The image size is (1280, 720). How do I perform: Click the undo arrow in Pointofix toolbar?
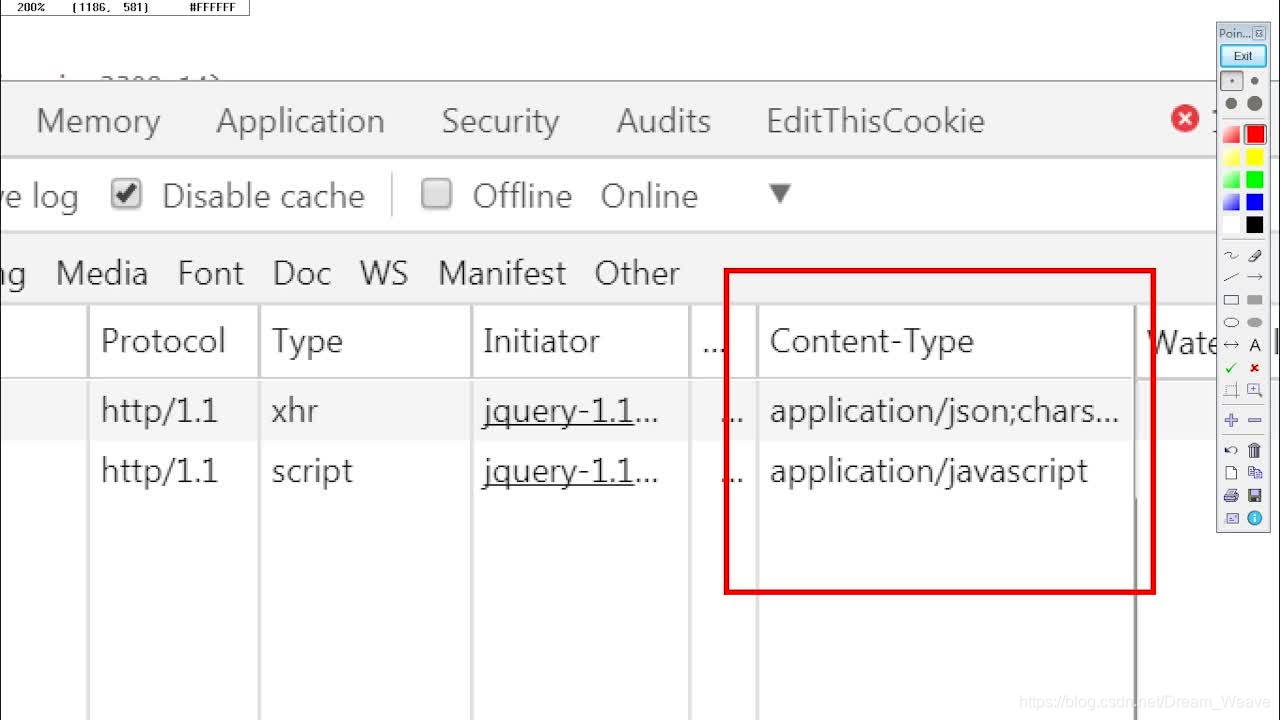coord(1233,450)
